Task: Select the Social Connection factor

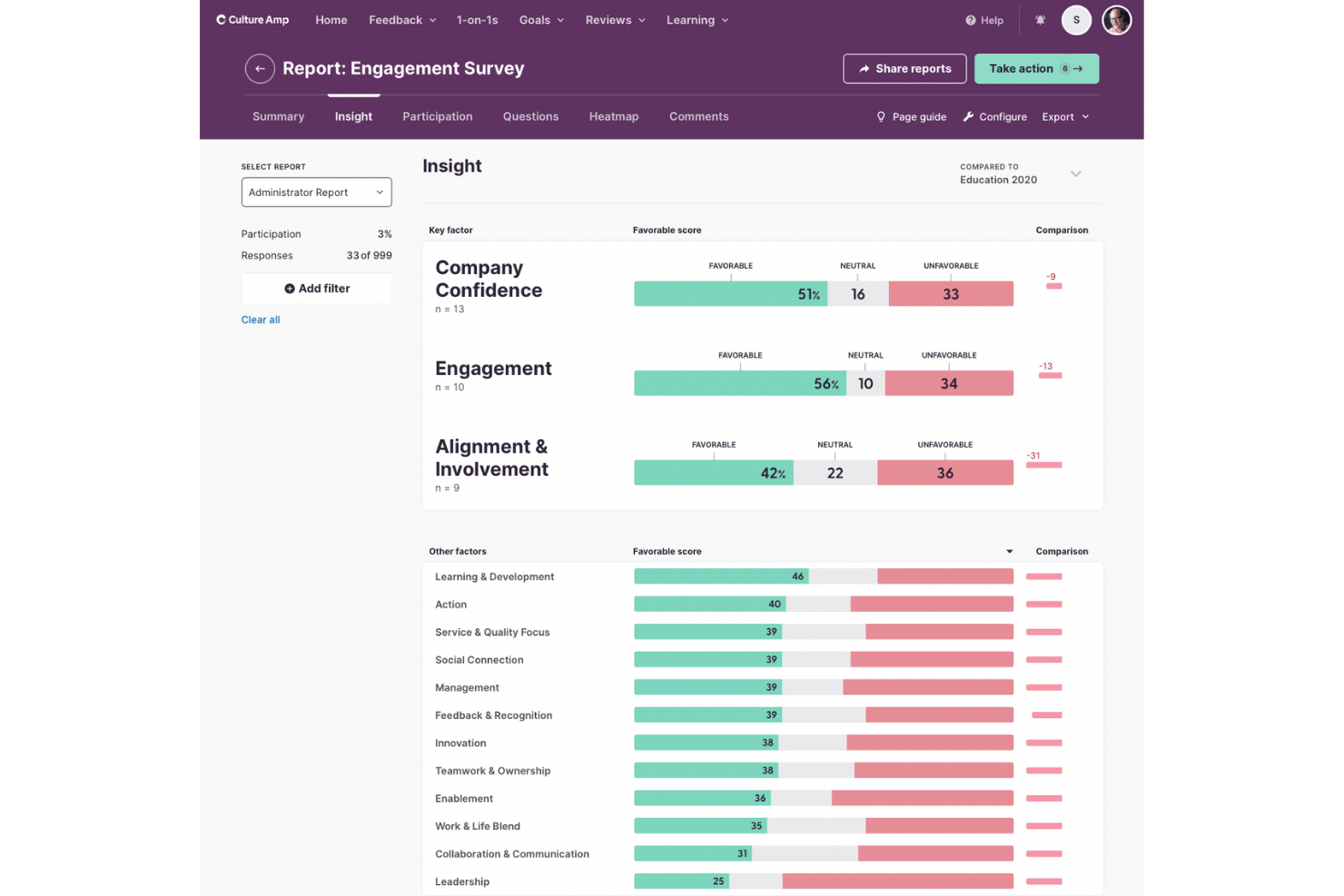Action: tap(479, 660)
